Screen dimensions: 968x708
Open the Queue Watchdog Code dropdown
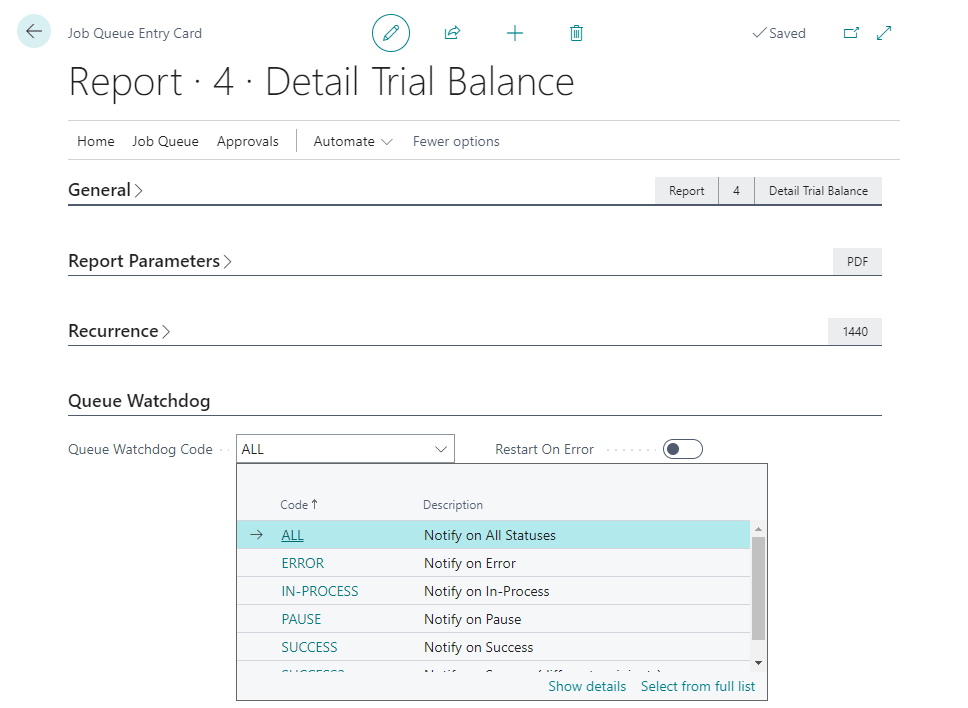coord(441,448)
